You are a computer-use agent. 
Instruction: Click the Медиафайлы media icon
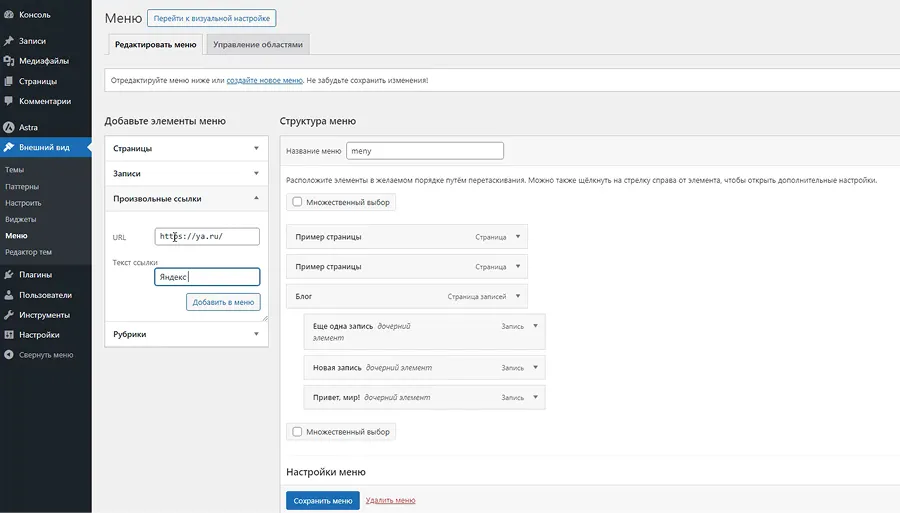point(9,61)
